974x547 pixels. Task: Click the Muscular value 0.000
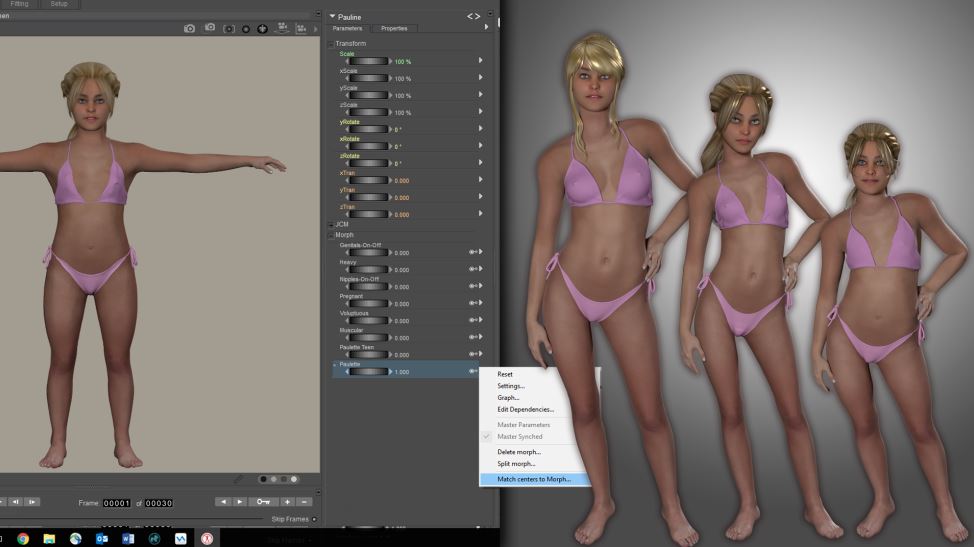point(402,338)
